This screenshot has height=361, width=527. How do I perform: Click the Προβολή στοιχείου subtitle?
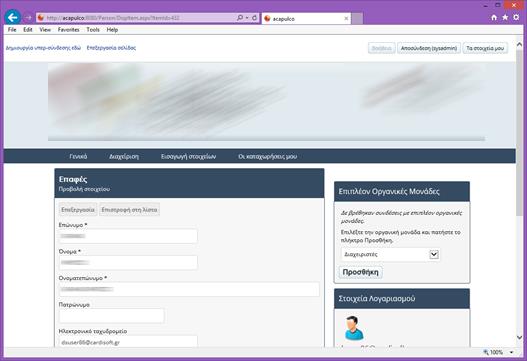click(84, 189)
